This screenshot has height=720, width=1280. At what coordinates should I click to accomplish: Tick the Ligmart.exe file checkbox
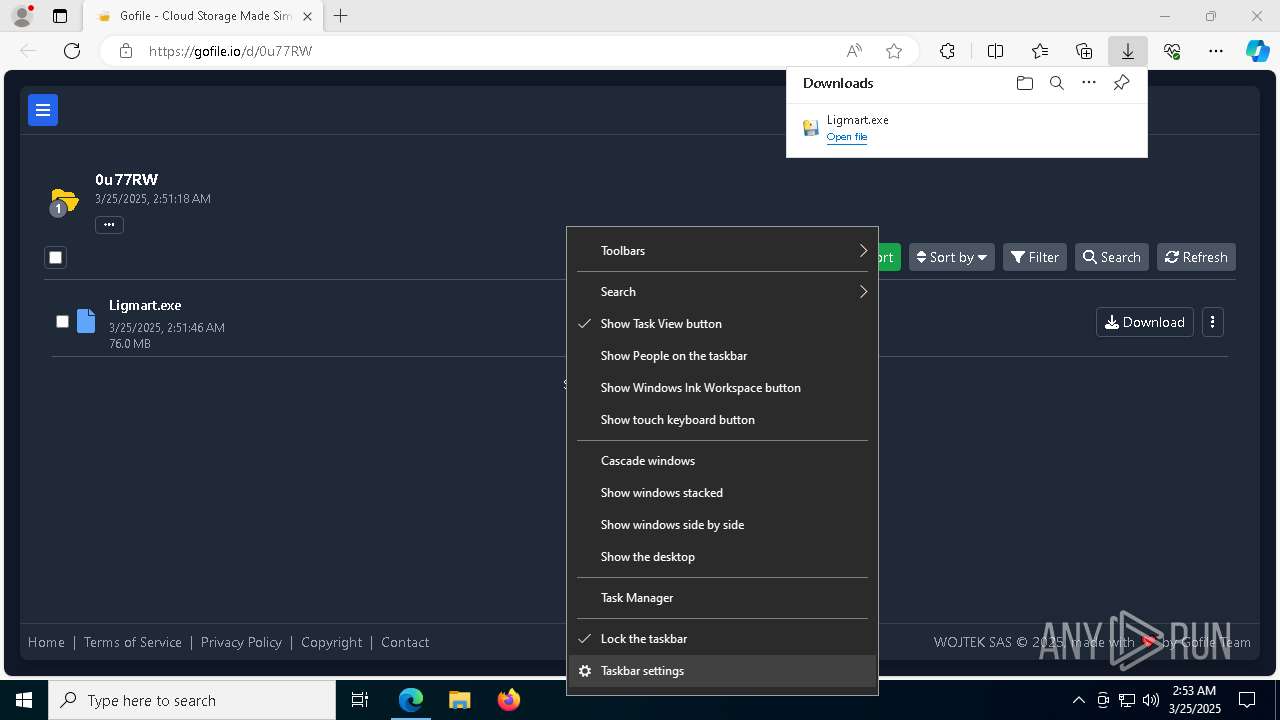[62, 321]
